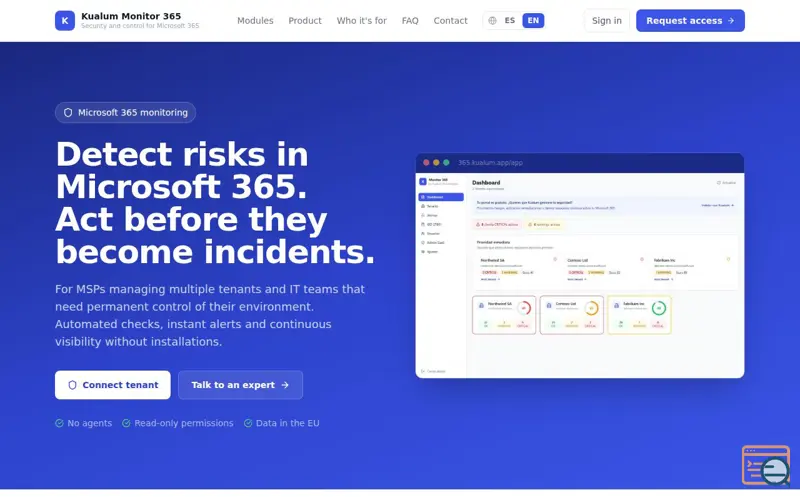Jump to the FAQ section
This screenshot has width=800, height=500.
coord(410,21)
